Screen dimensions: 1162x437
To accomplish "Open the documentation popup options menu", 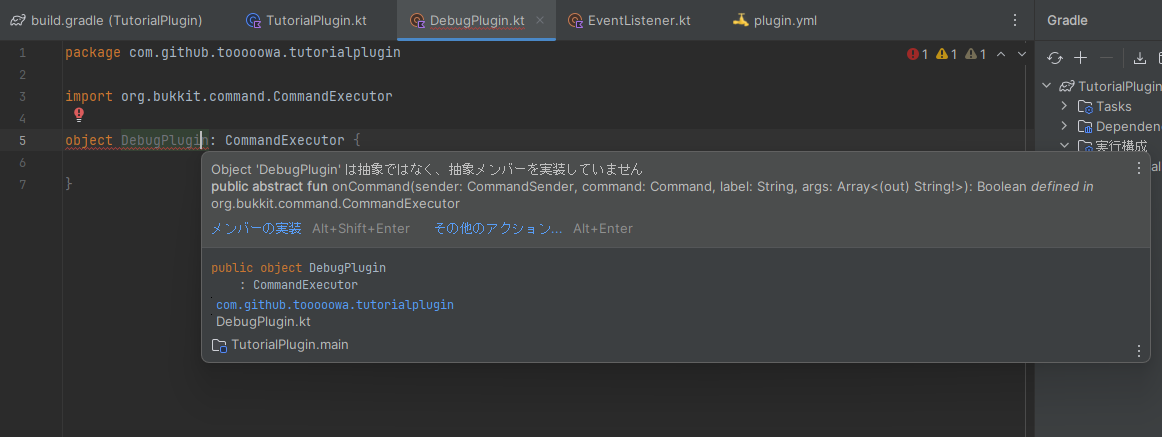I will (x=1139, y=350).
